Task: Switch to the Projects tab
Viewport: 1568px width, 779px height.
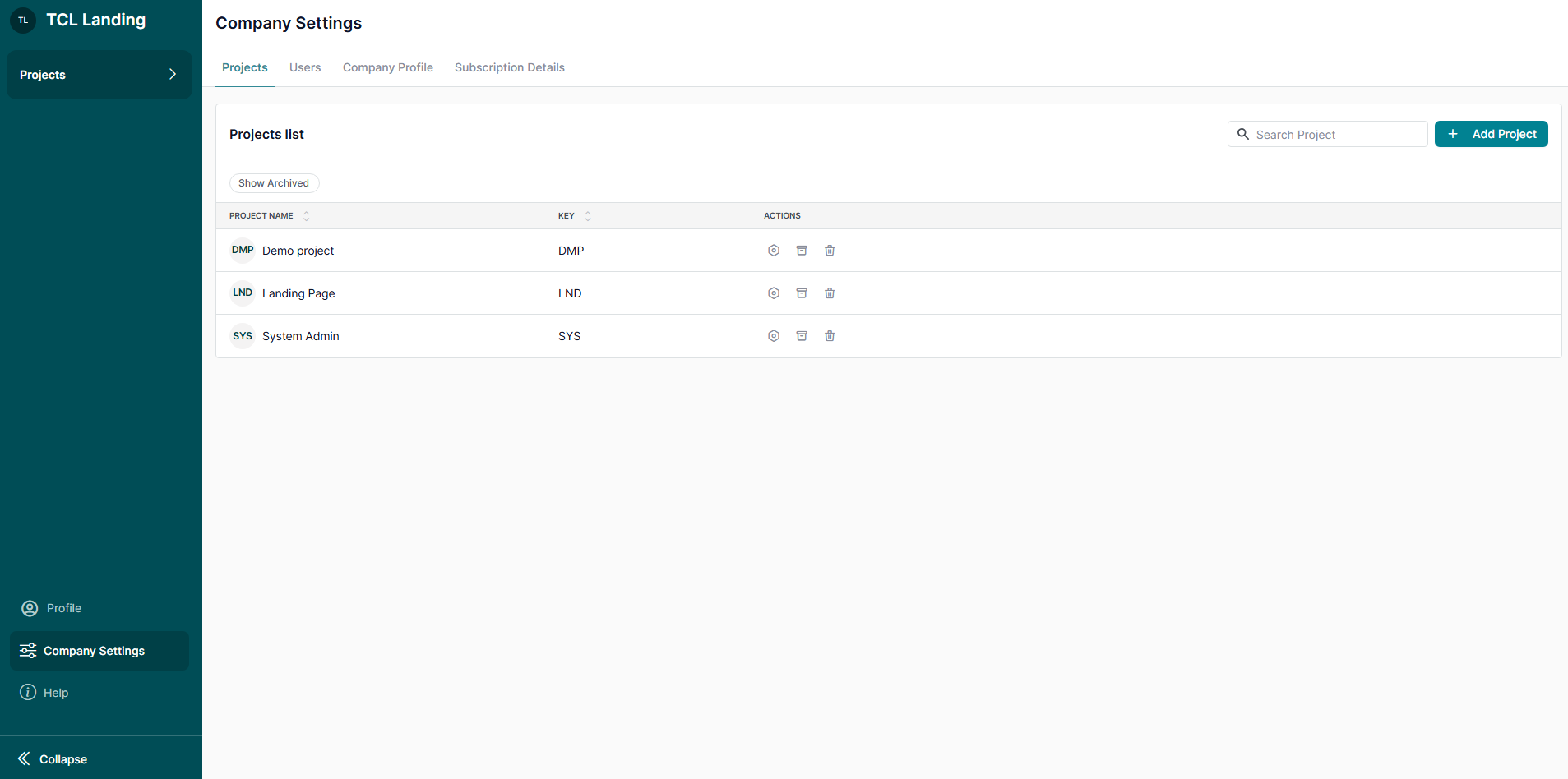Action: (245, 67)
